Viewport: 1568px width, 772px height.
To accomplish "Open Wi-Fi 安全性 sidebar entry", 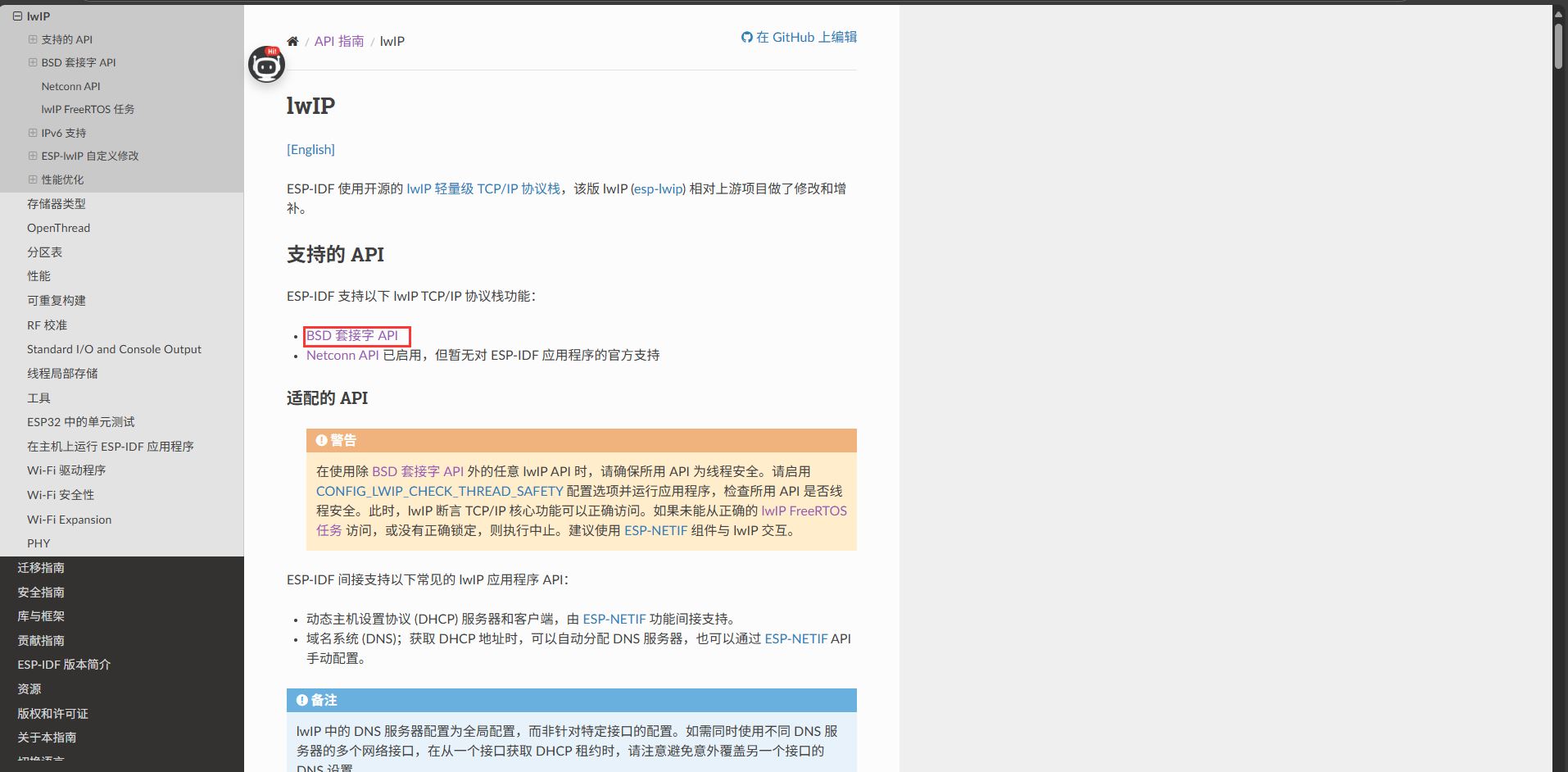I will pyautogui.click(x=61, y=495).
